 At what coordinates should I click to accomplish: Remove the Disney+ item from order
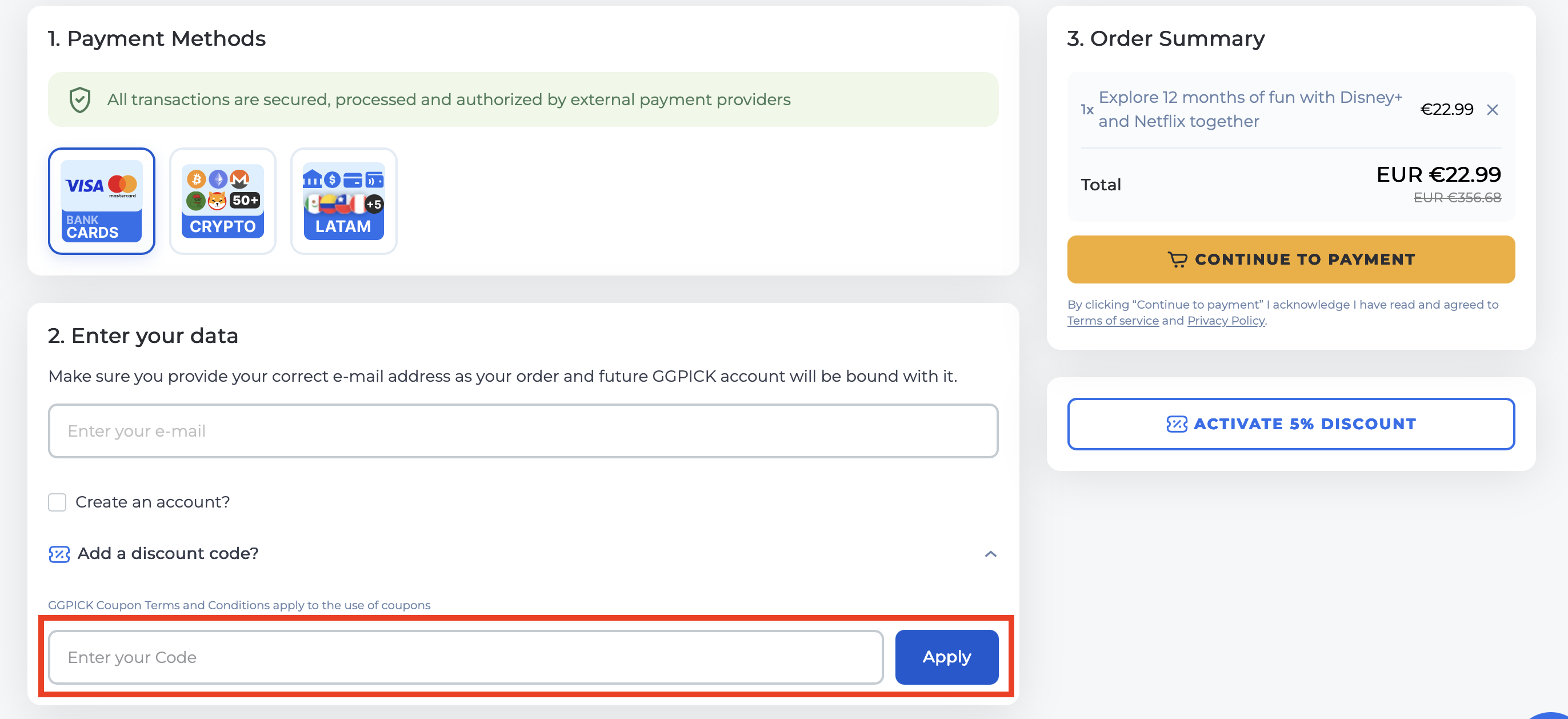click(x=1492, y=110)
